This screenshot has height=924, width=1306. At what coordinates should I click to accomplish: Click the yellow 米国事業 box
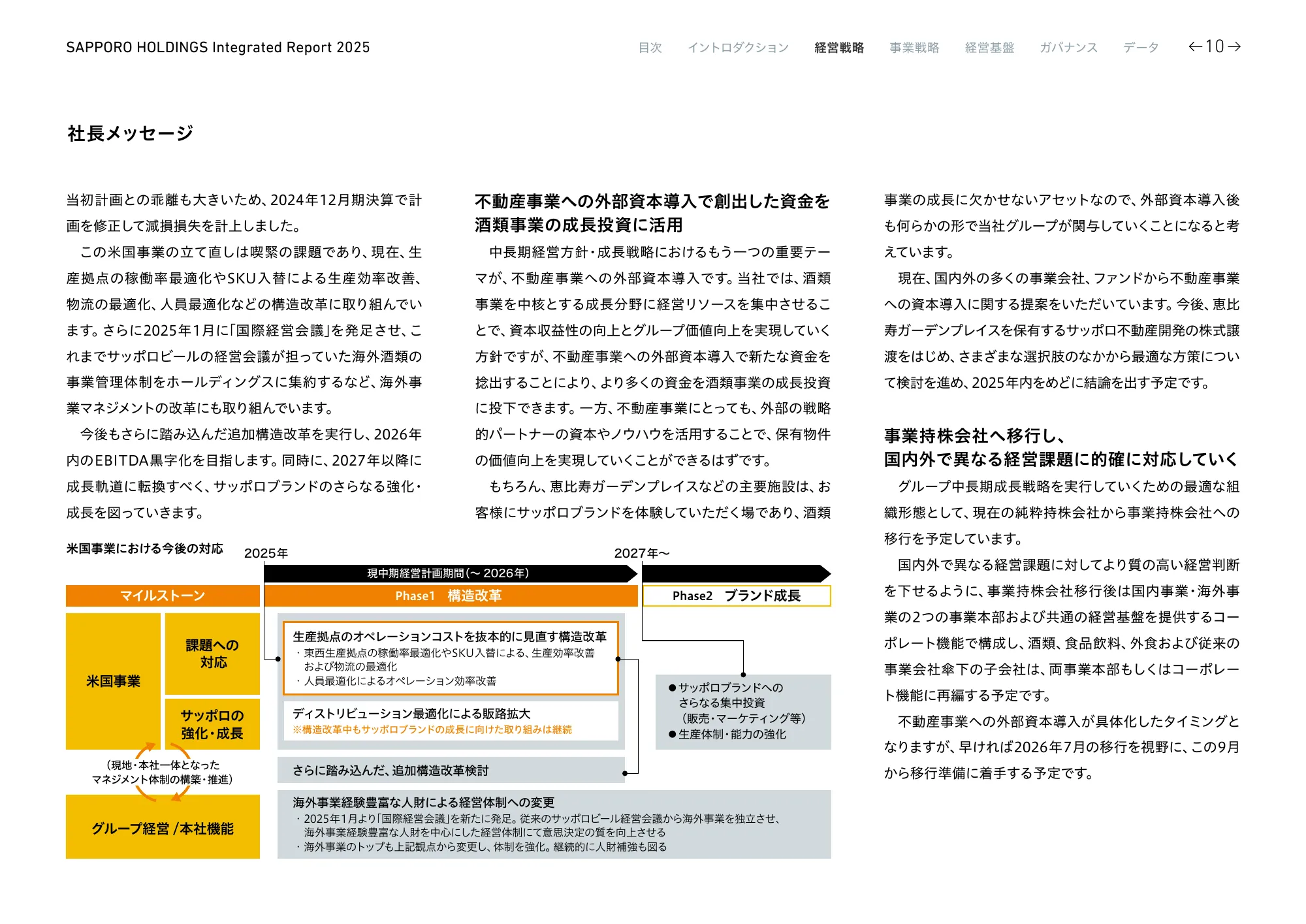click(x=113, y=681)
